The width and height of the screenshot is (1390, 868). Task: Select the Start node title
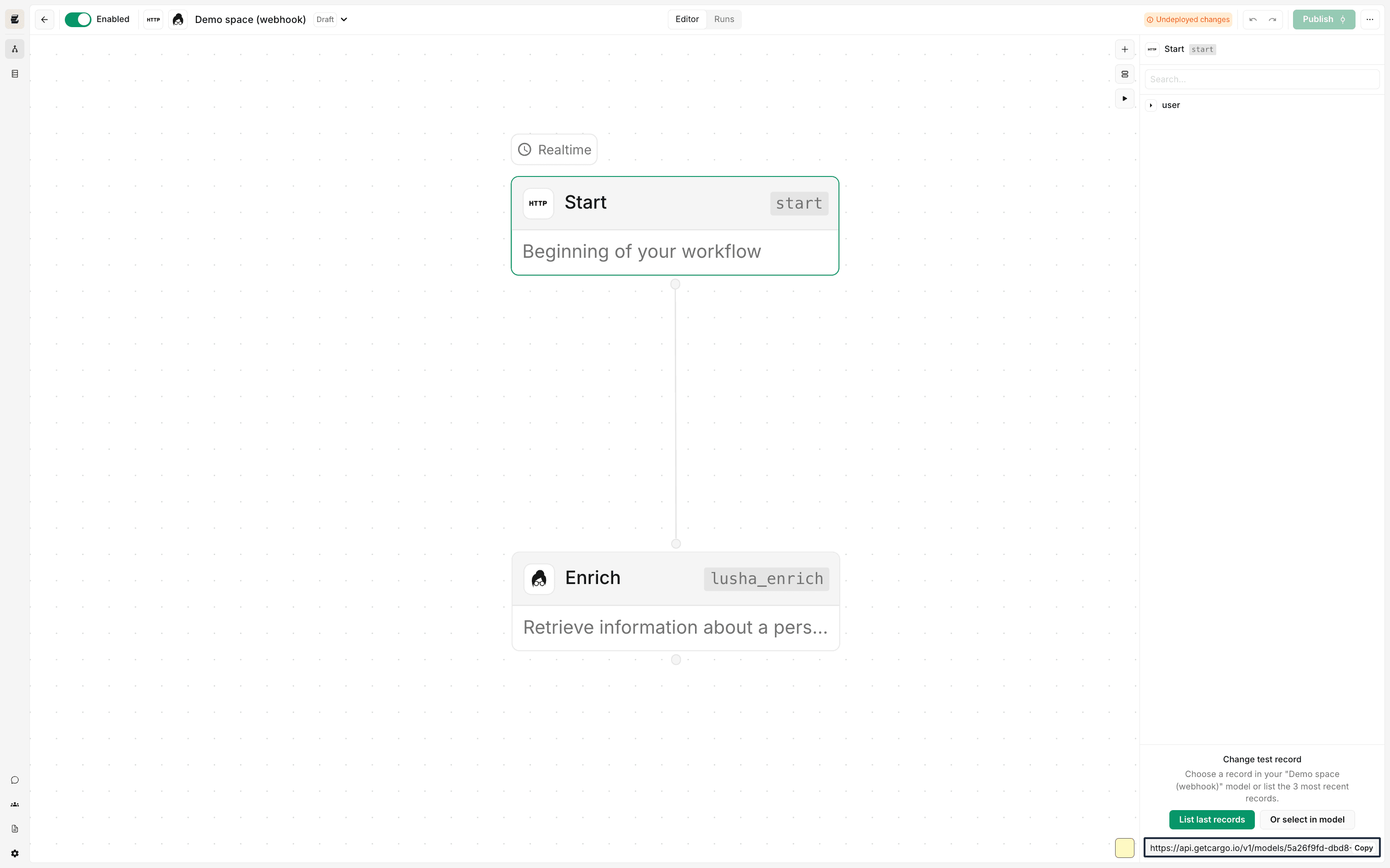click(x=585, y=202)
